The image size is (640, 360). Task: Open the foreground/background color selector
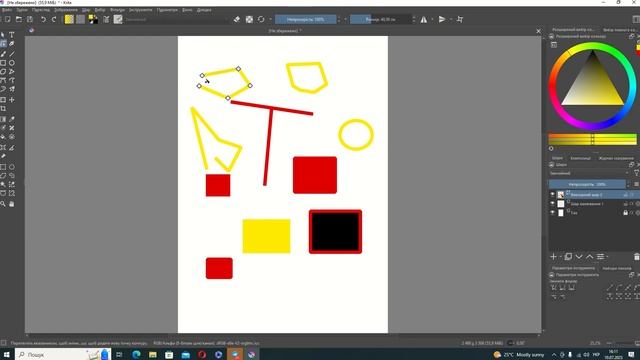[x=93, y=19]
